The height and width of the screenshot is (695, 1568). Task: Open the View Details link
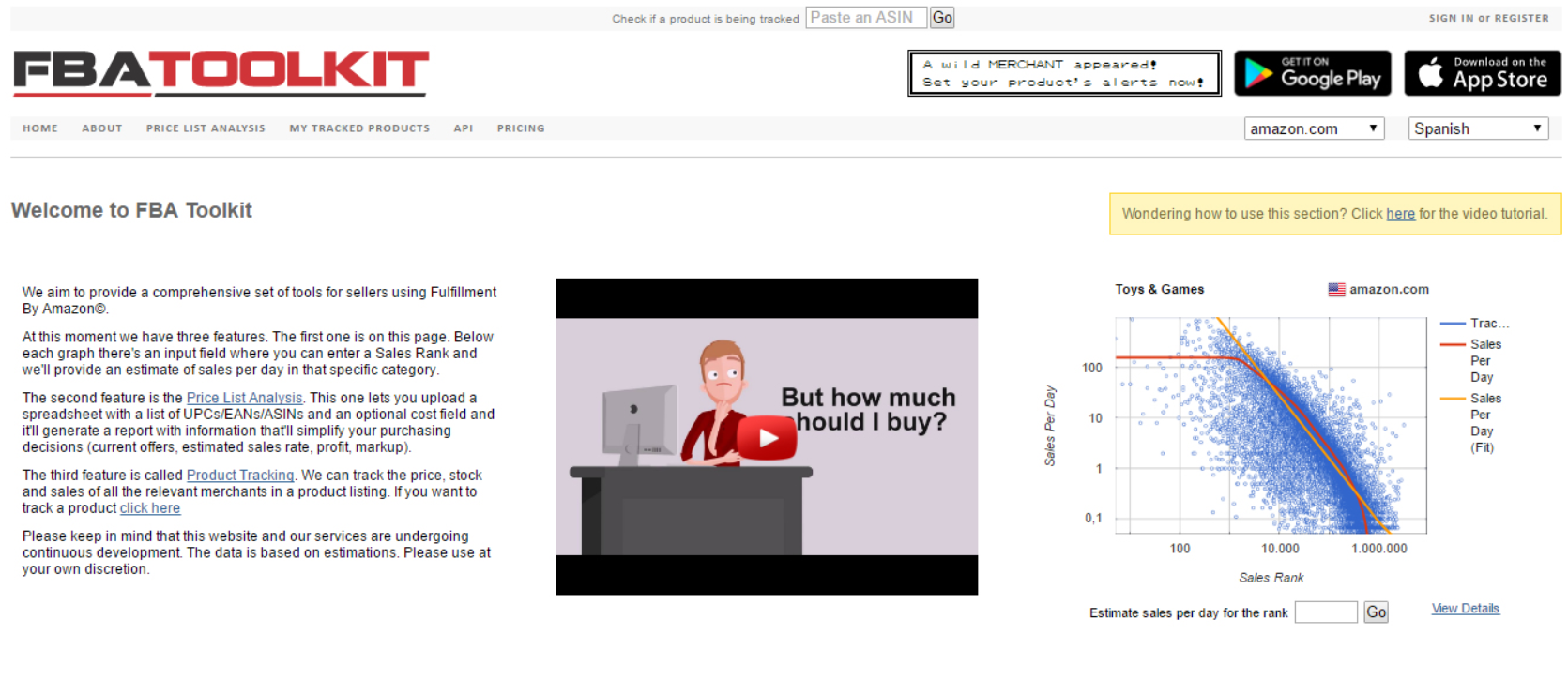click(1465, 609)
